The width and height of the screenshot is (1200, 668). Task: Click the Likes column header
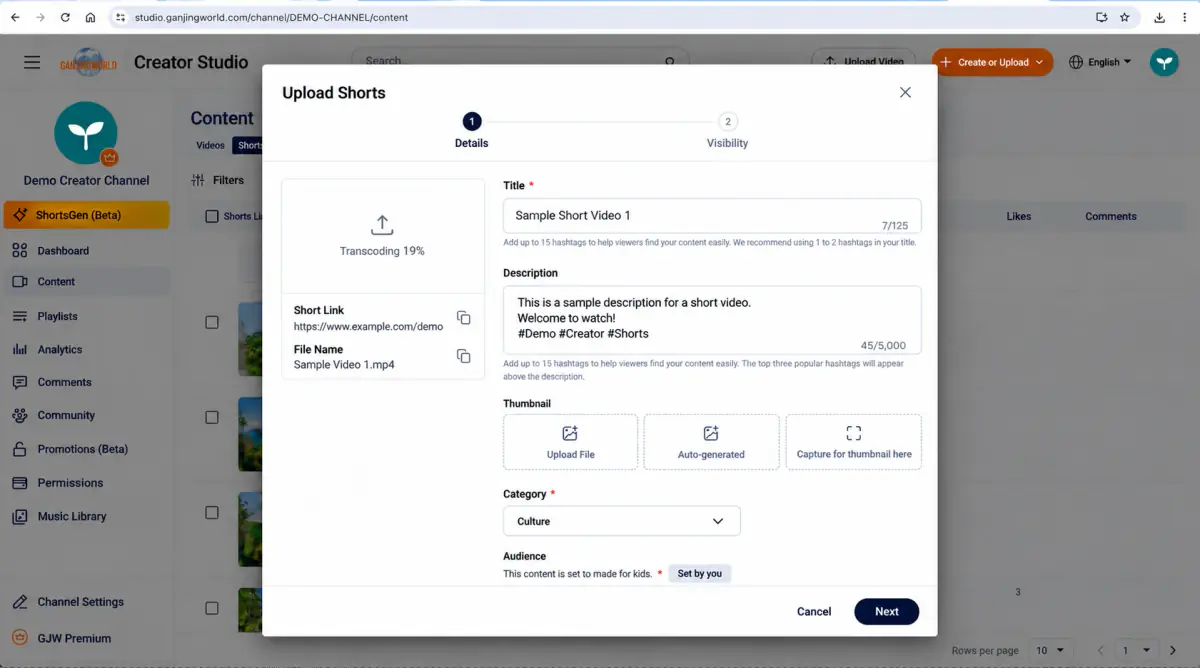point(1018,216)
